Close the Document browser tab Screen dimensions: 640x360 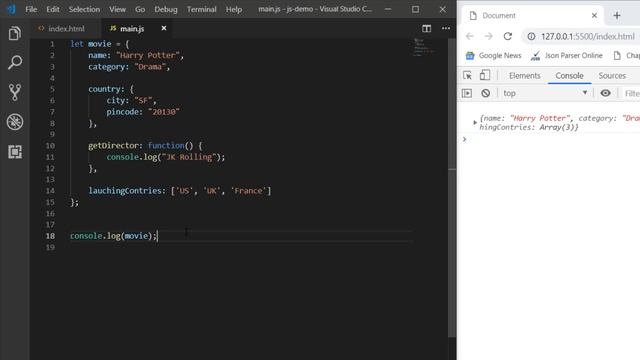tap(594, 16)
